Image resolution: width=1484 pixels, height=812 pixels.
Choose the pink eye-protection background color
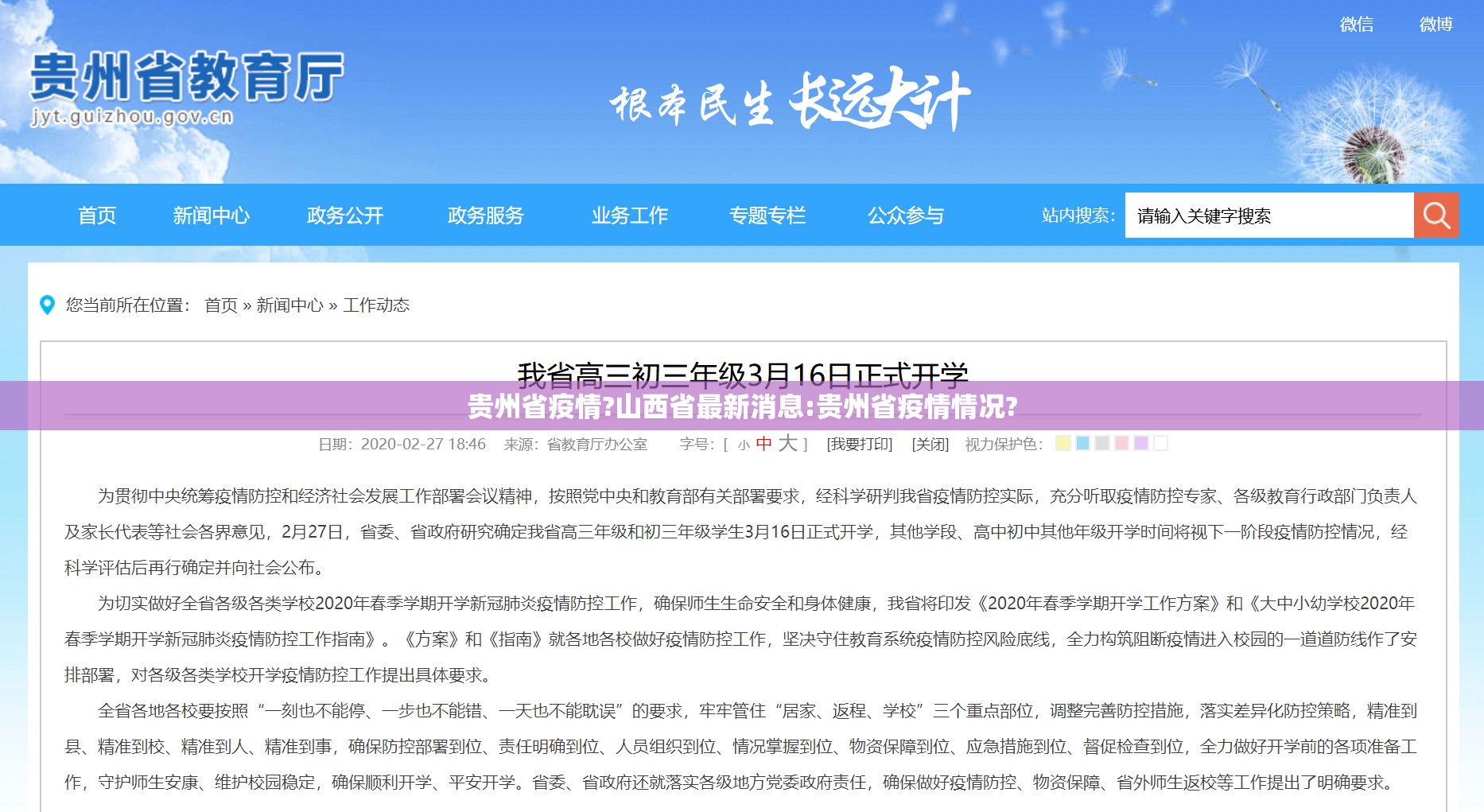point(1121,443)
